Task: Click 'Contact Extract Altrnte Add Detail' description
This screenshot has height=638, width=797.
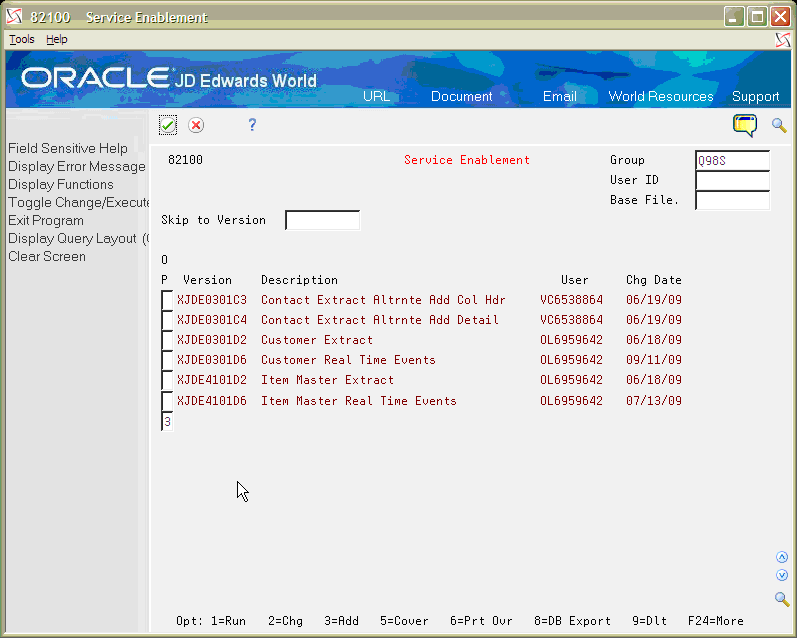Action: point(380,320)
